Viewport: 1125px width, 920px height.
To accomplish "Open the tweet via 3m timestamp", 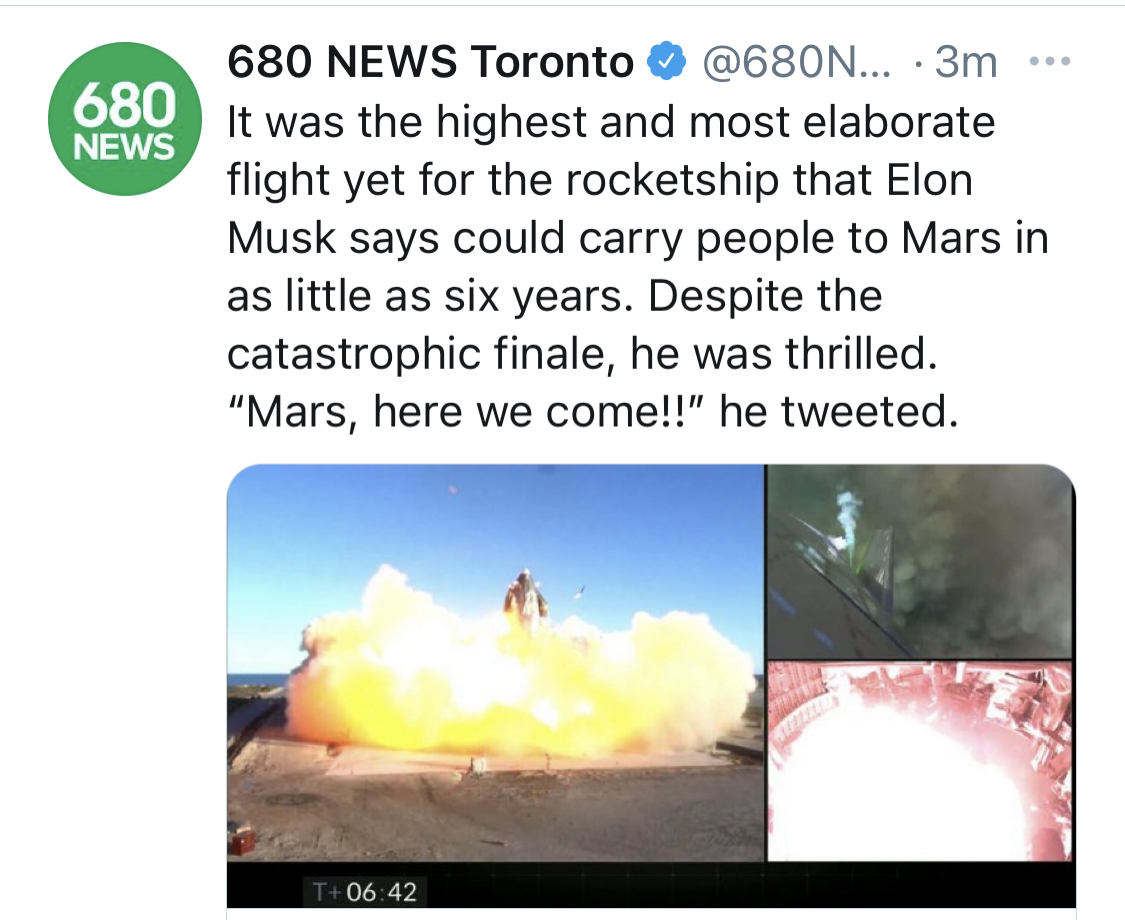I will [x=966, y=62].
